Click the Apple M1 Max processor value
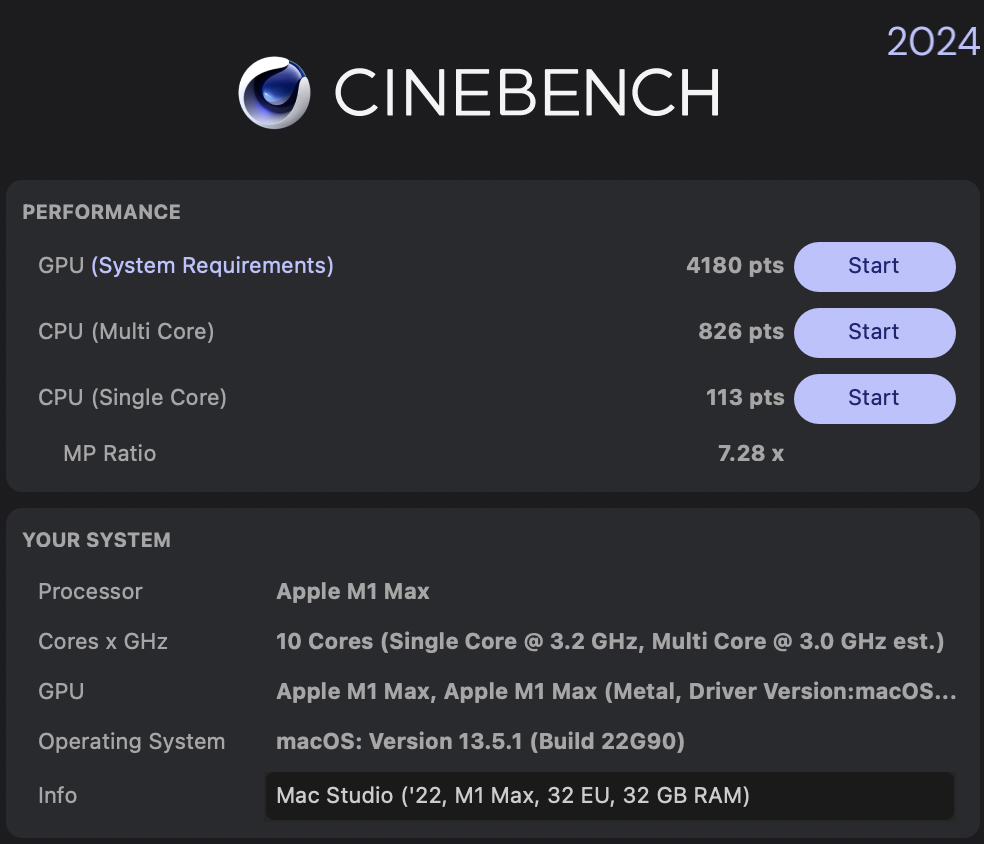The image size is (984, 844). [352, 592]
